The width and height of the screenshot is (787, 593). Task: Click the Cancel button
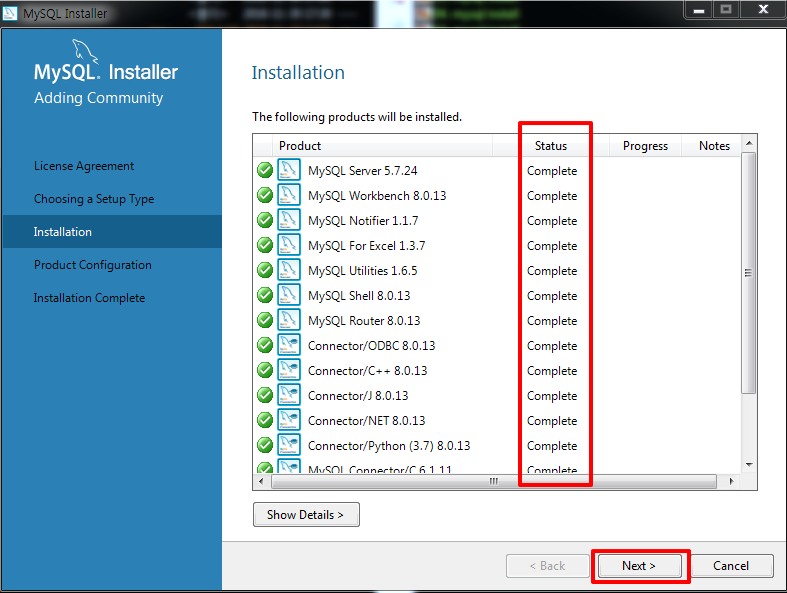point(731,566)
